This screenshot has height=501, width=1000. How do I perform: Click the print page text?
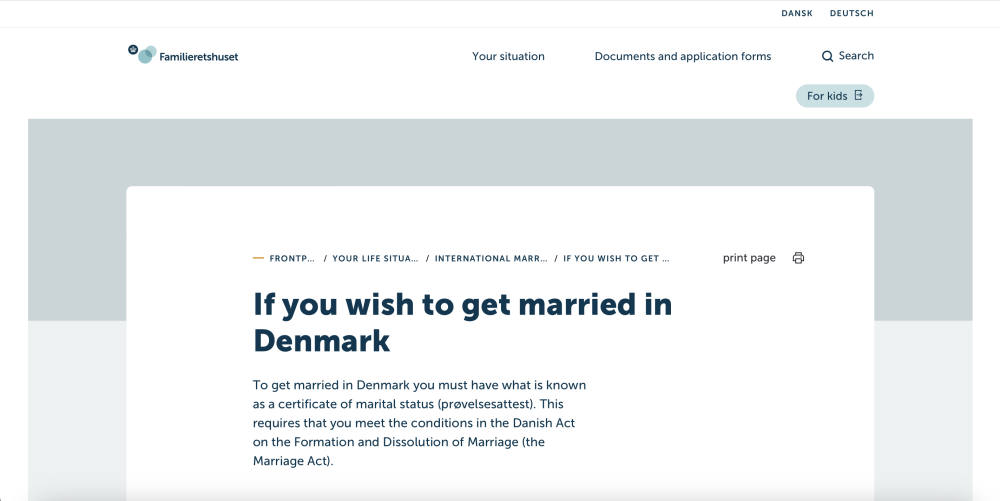tap(749, 258)
